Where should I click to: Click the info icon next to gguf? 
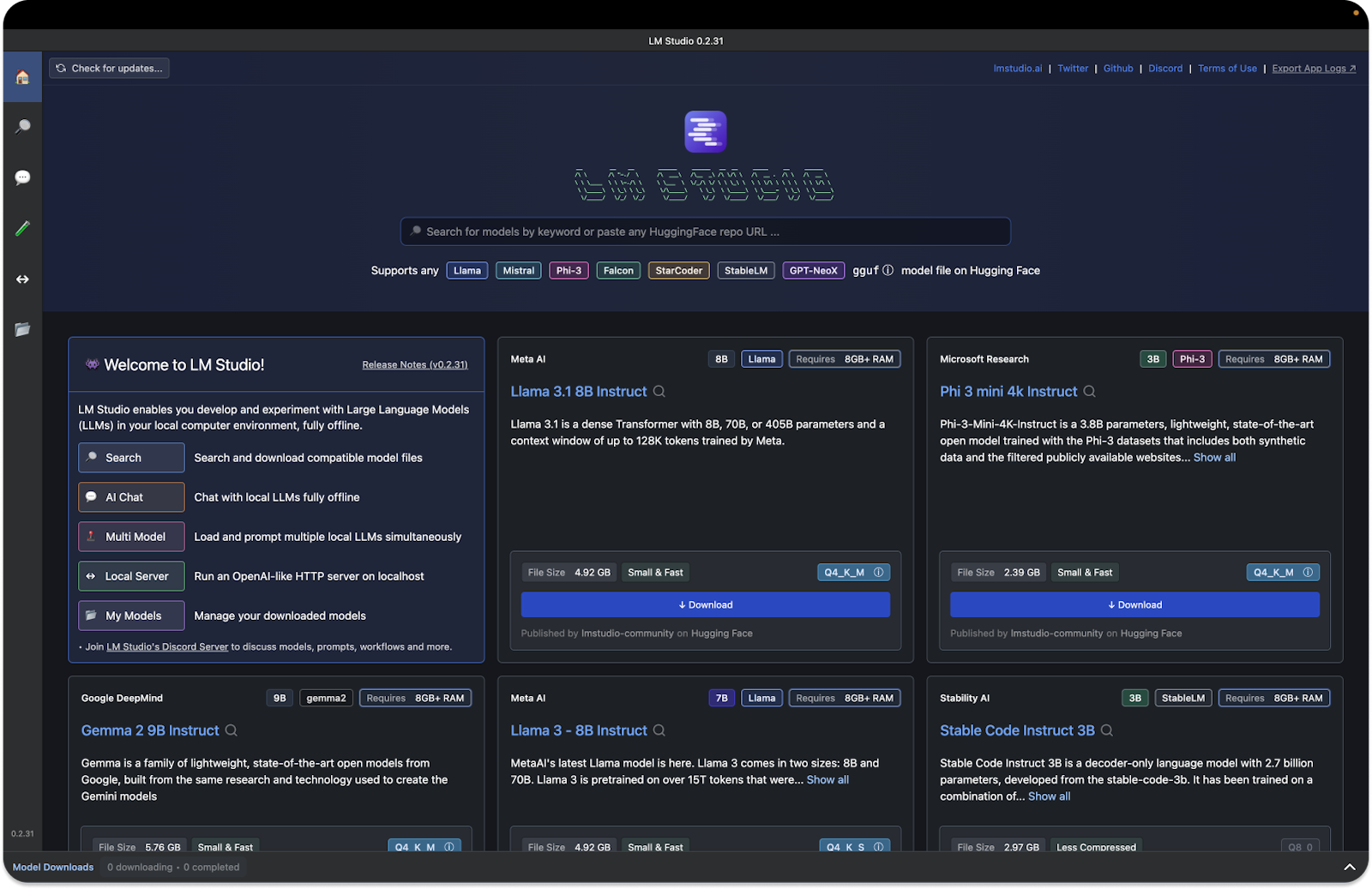pos(888,270)
